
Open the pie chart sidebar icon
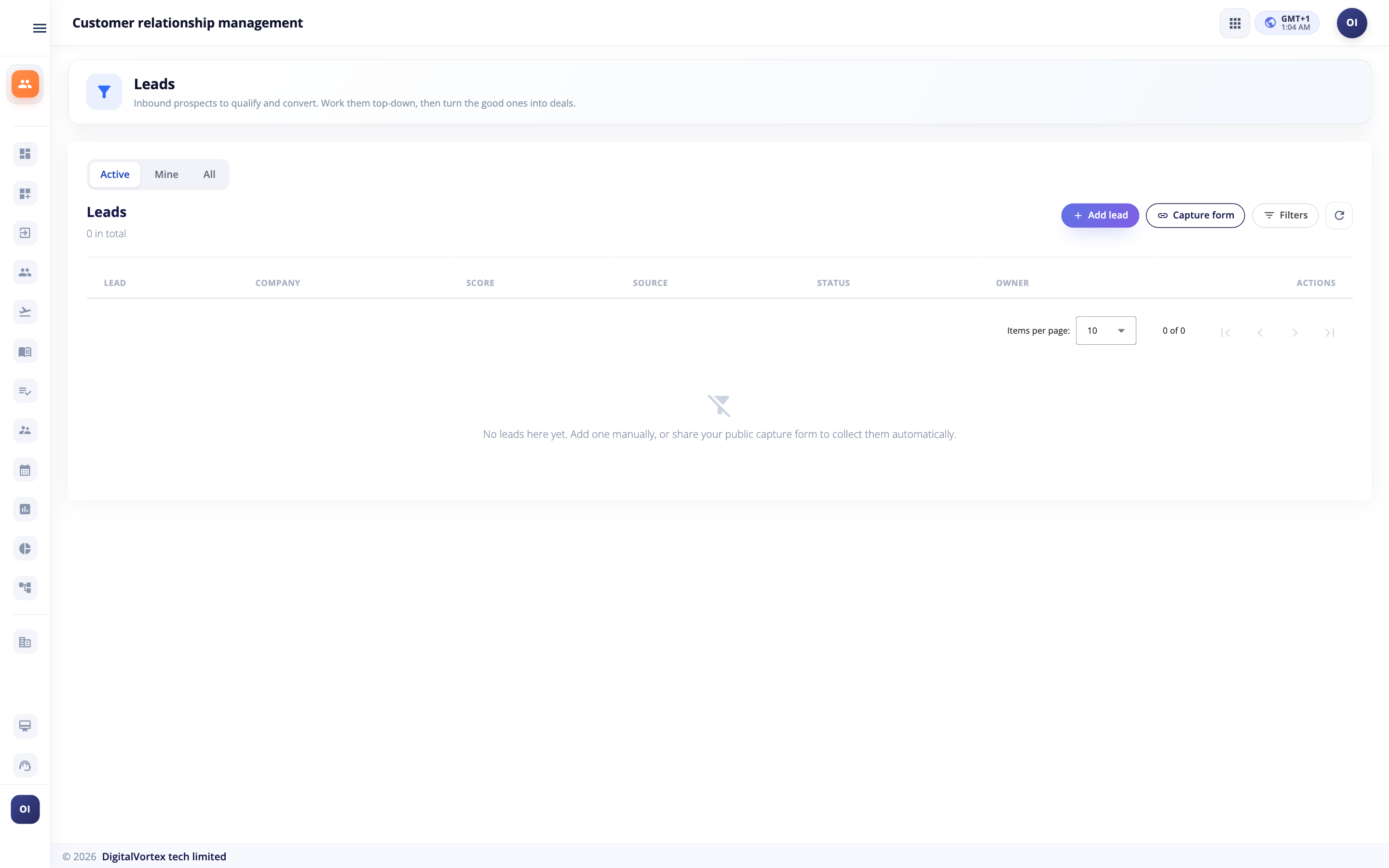click(x=25, y=549)
